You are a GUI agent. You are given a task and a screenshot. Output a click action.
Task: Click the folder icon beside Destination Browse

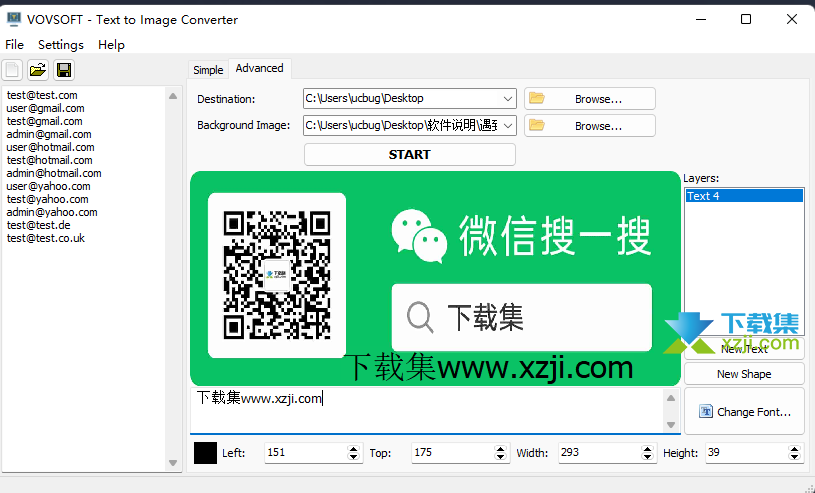(x=537, y=98)
